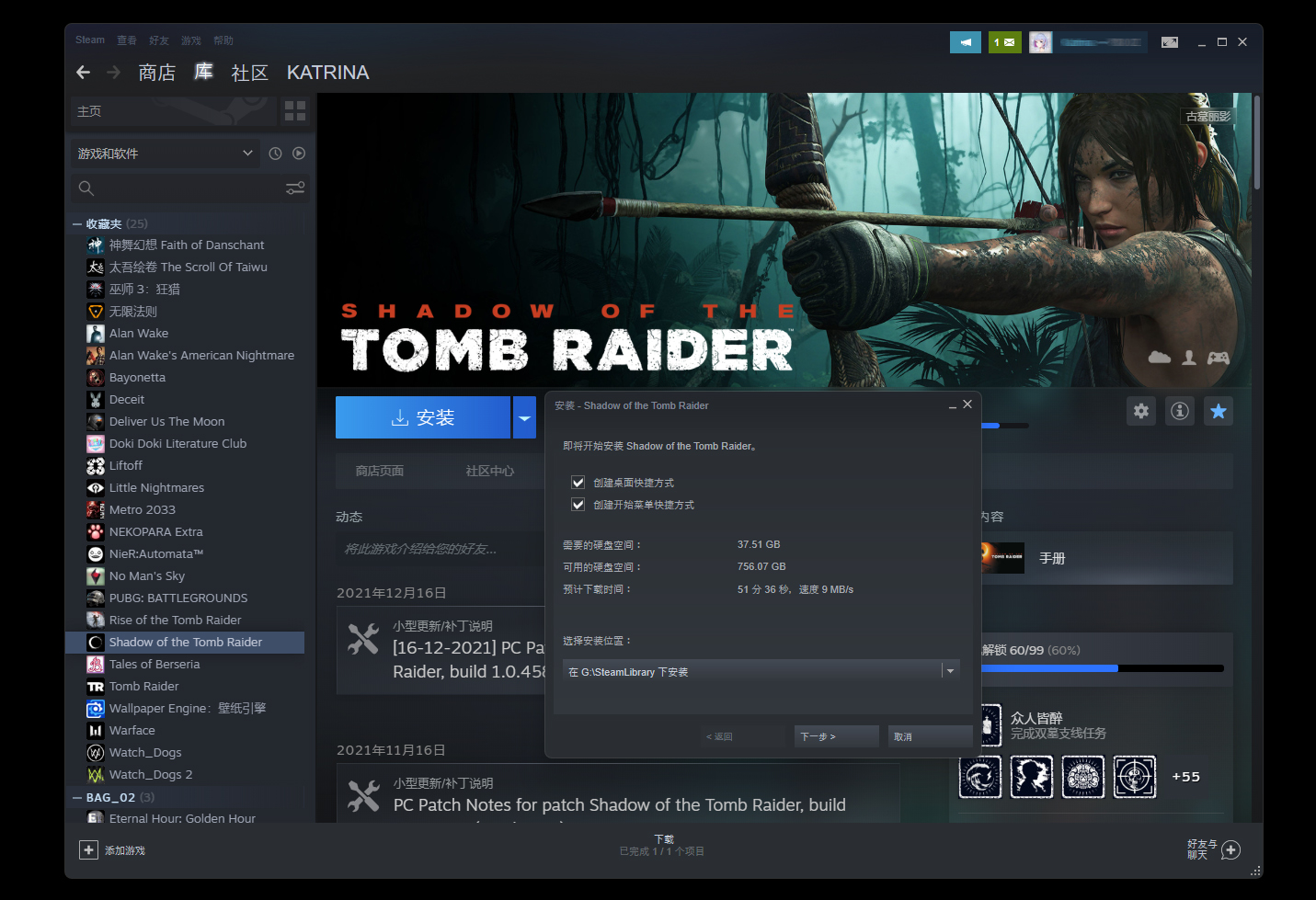
Task: Go back with the left arrow
Action: pos(84,72)
